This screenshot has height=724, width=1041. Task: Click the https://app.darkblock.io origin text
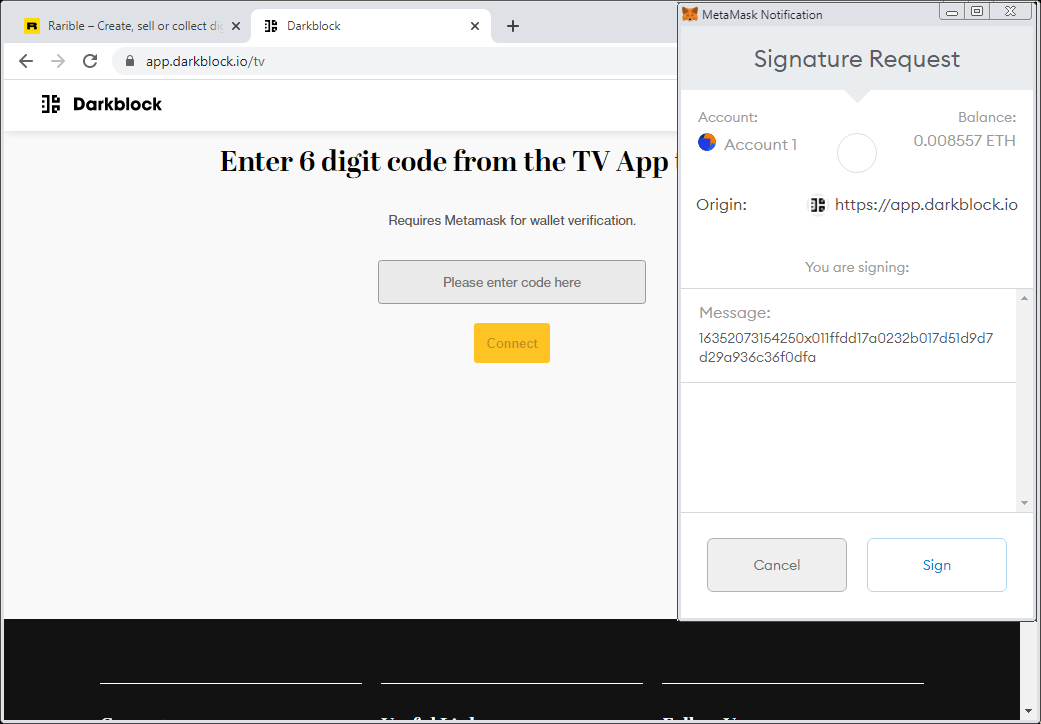926,204
